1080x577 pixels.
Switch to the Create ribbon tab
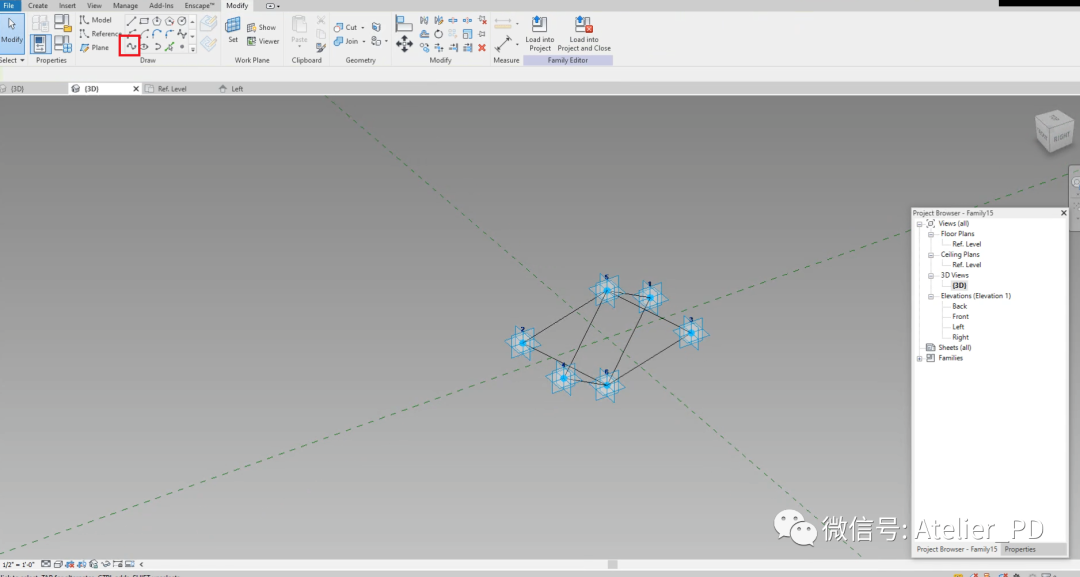click(38, 6)
